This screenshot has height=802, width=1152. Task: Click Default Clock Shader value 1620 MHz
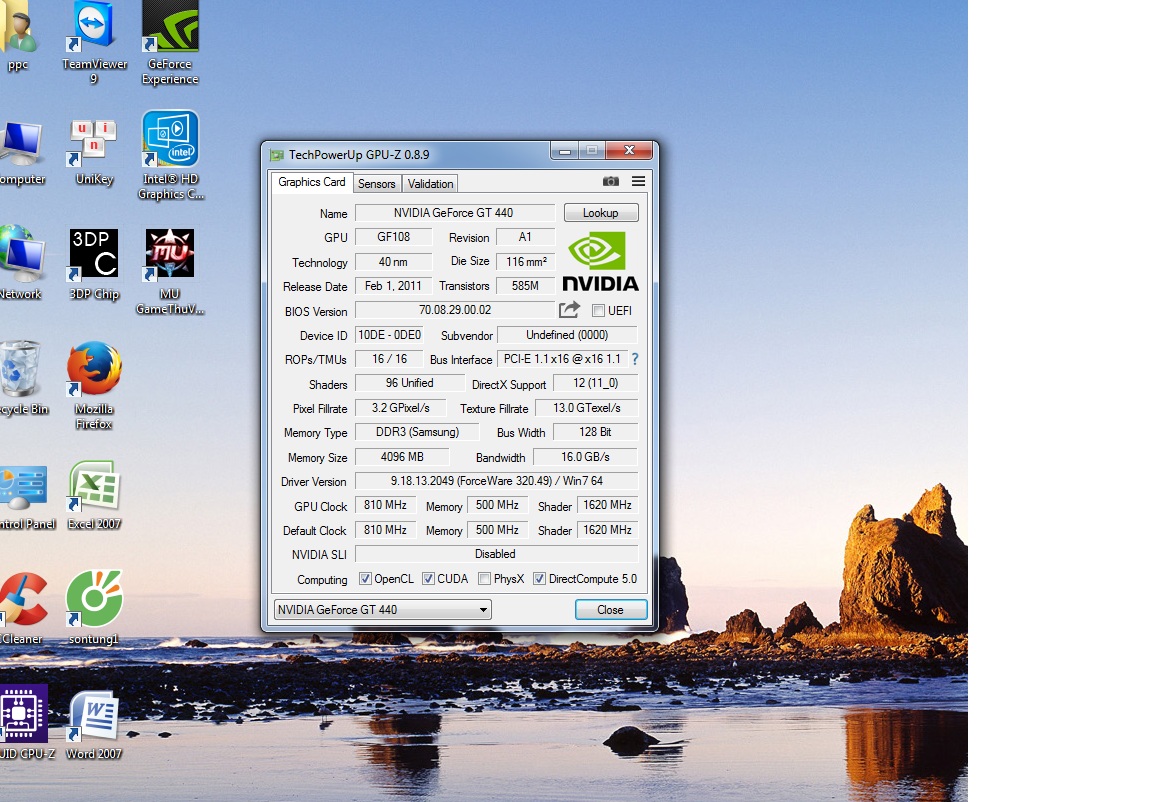point(608,530)
